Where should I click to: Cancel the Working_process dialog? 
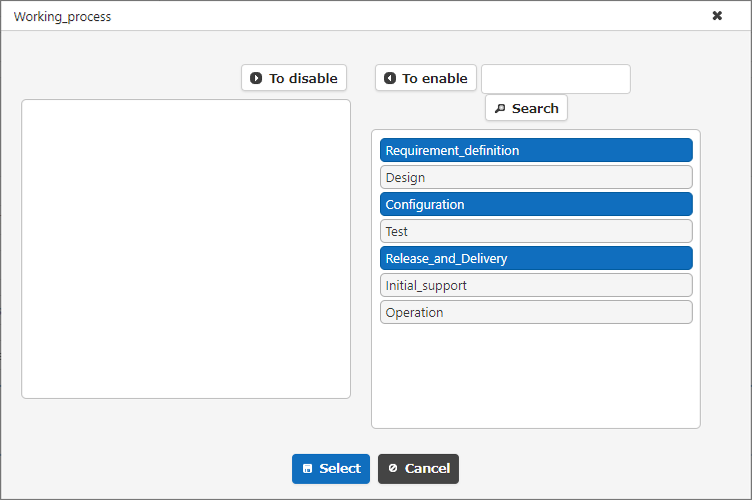(418, 468)
